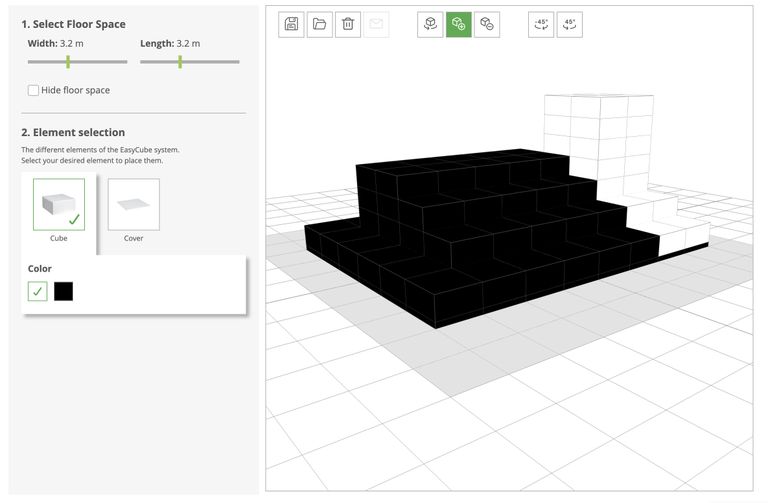Click the Length slider handle
The width and height of the screenshot is (768, 503).
(x=180, y=62)
